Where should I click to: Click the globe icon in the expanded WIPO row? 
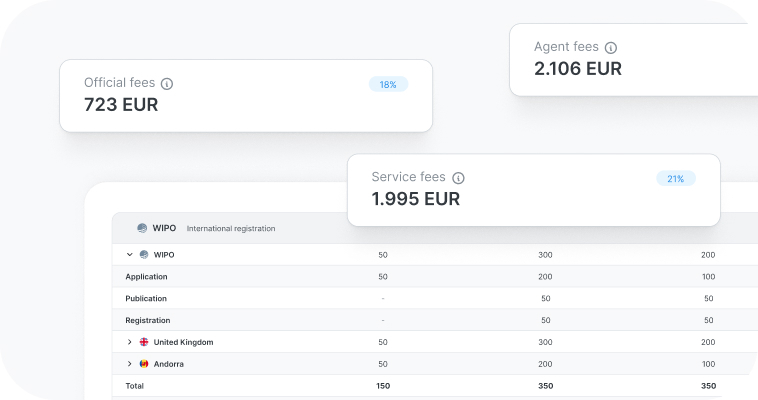[x=144, y=255]
